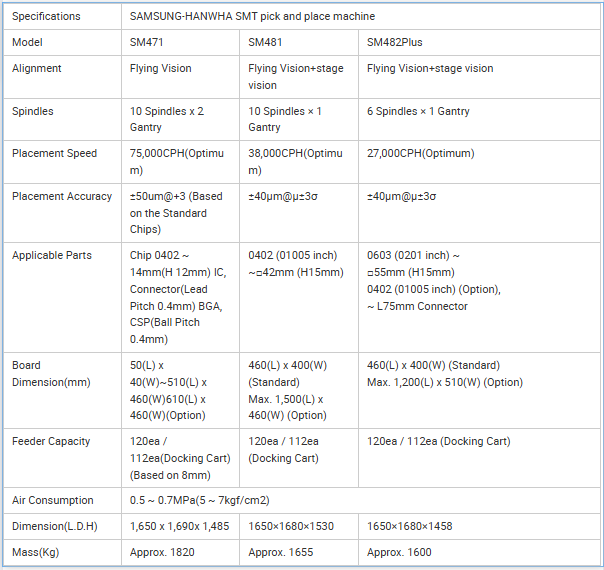Click the Specifications header cell
604x570 pixels.
coord(62,16)
